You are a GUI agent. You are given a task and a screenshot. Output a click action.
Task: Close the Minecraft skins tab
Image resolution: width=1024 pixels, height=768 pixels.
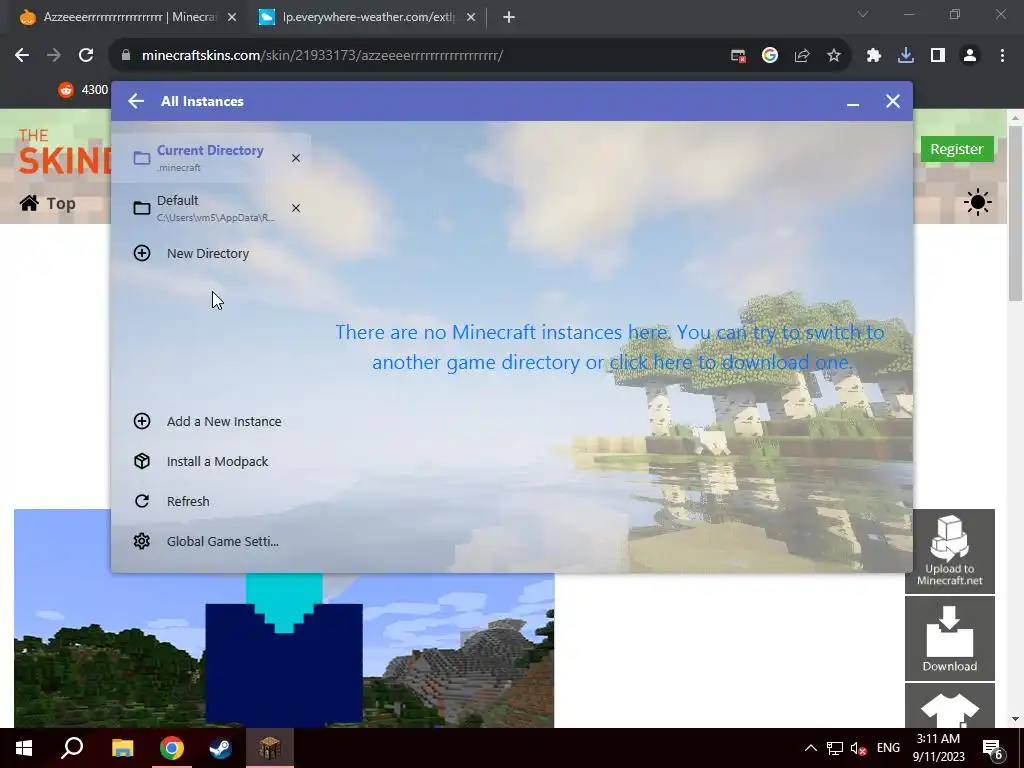232,18
